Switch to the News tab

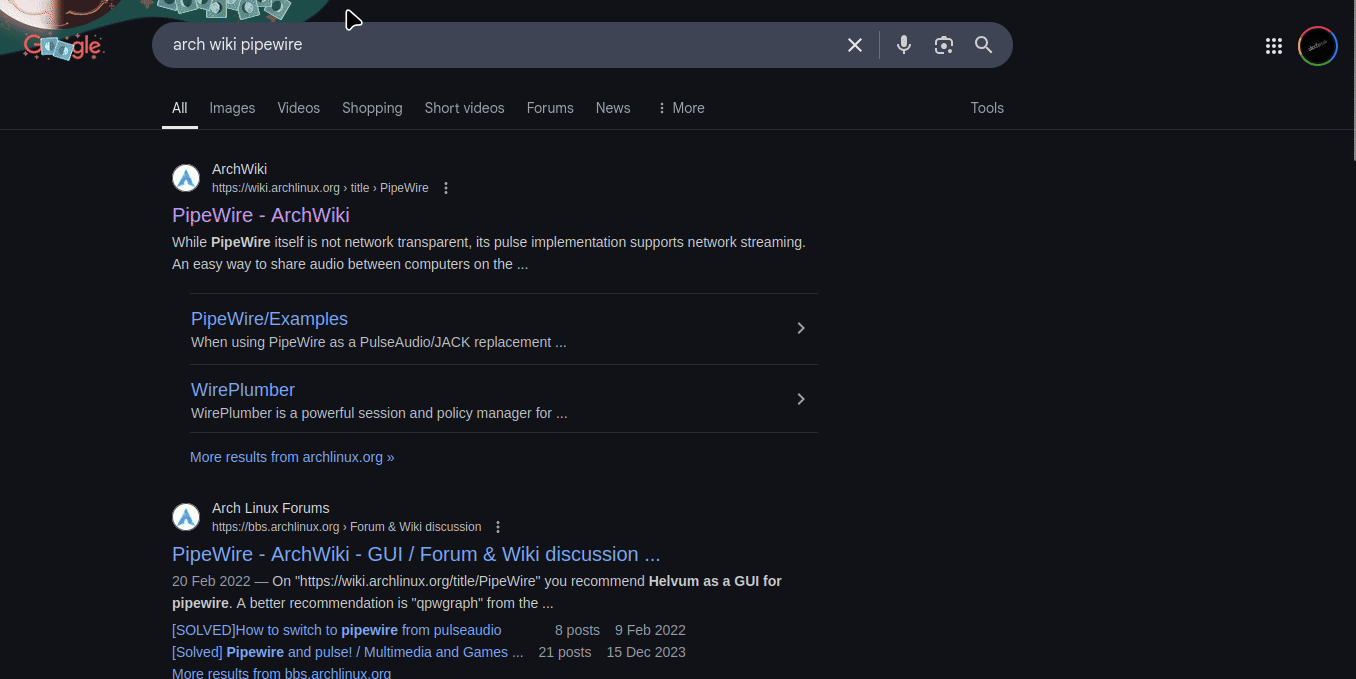(x=613, y=108)
